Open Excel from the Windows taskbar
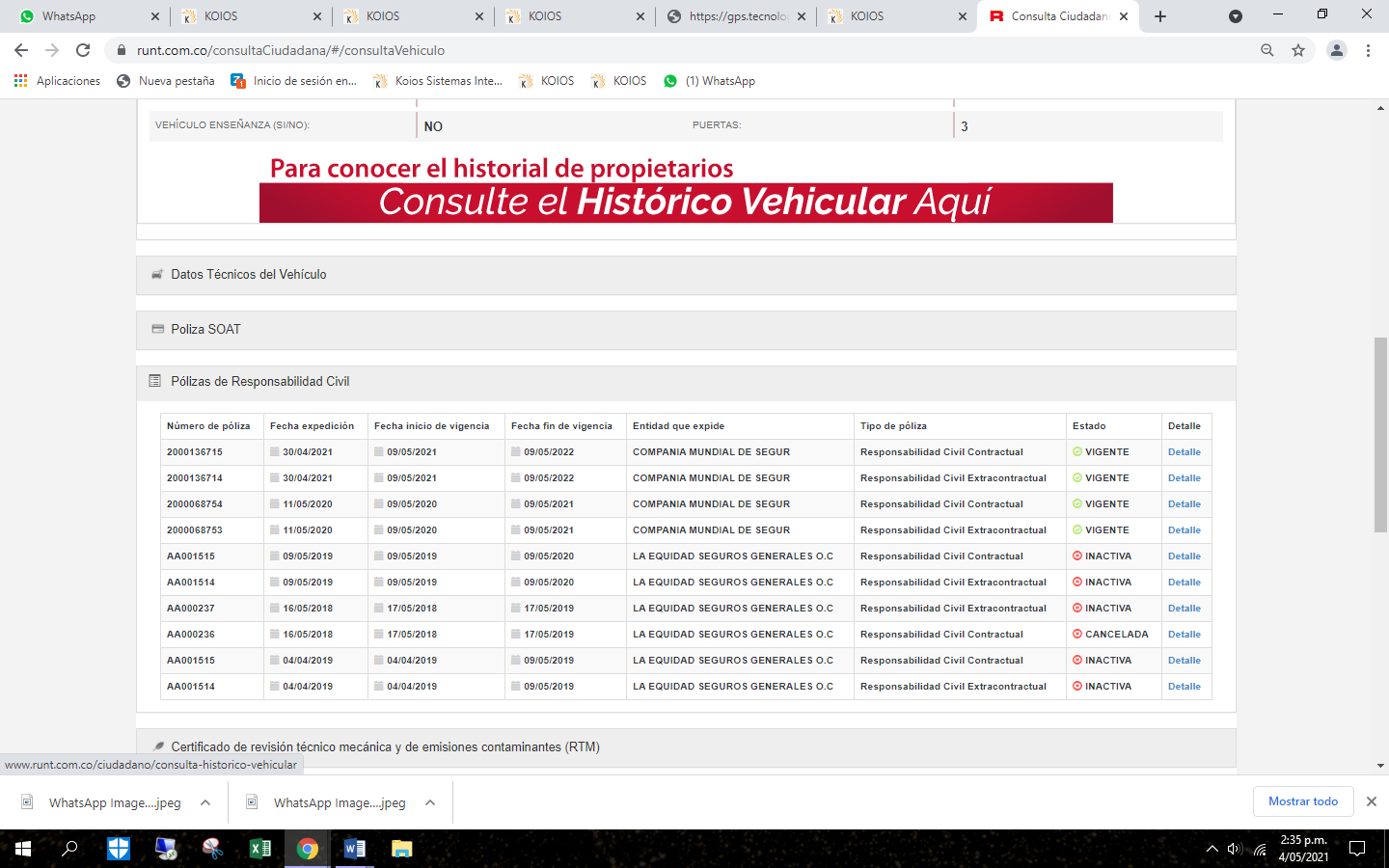Screen dimensions: 1389x868 click(x=260, y=849)
